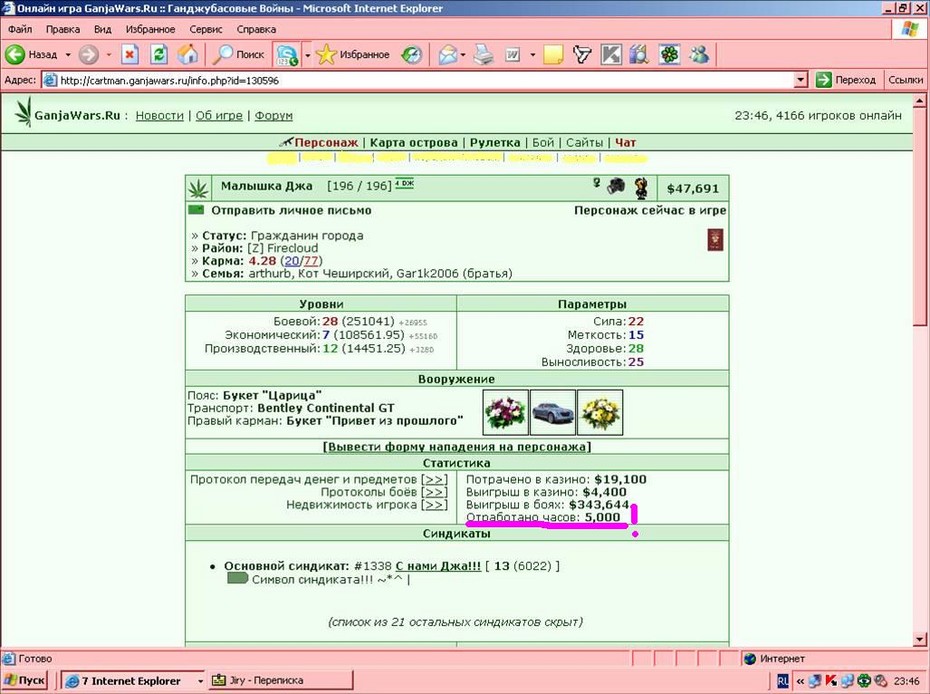Switch to the Карта острова tab

(413, 142)
